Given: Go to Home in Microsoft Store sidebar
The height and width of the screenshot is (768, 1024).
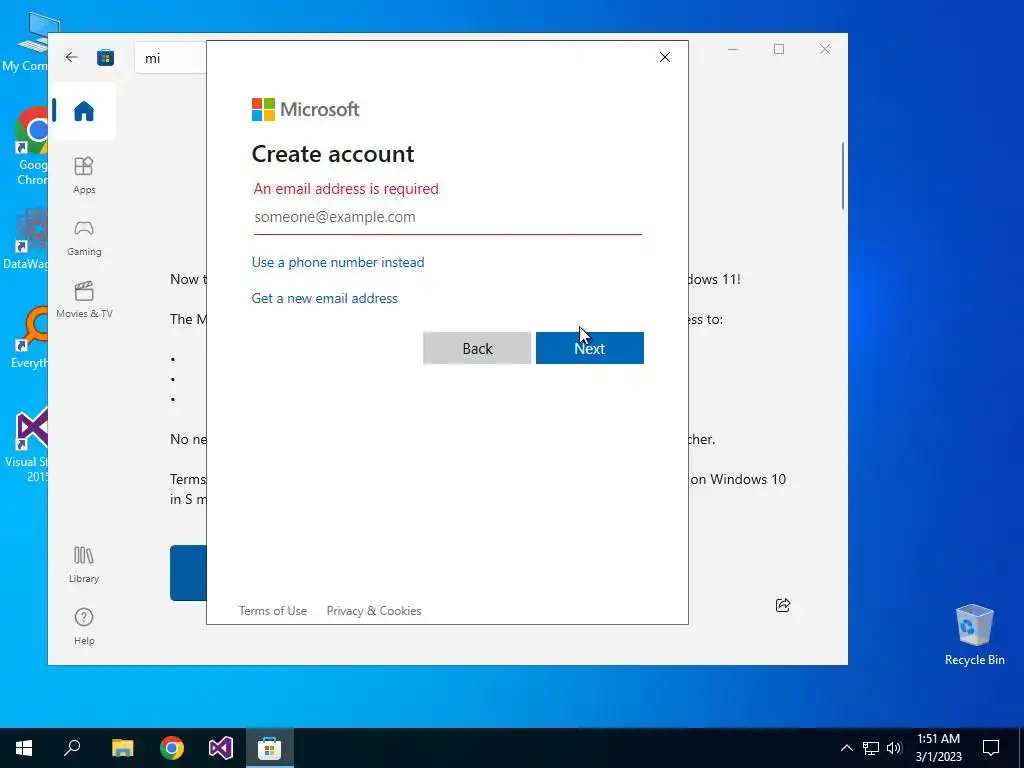Looking at the screenshot, I should point(84,111).
